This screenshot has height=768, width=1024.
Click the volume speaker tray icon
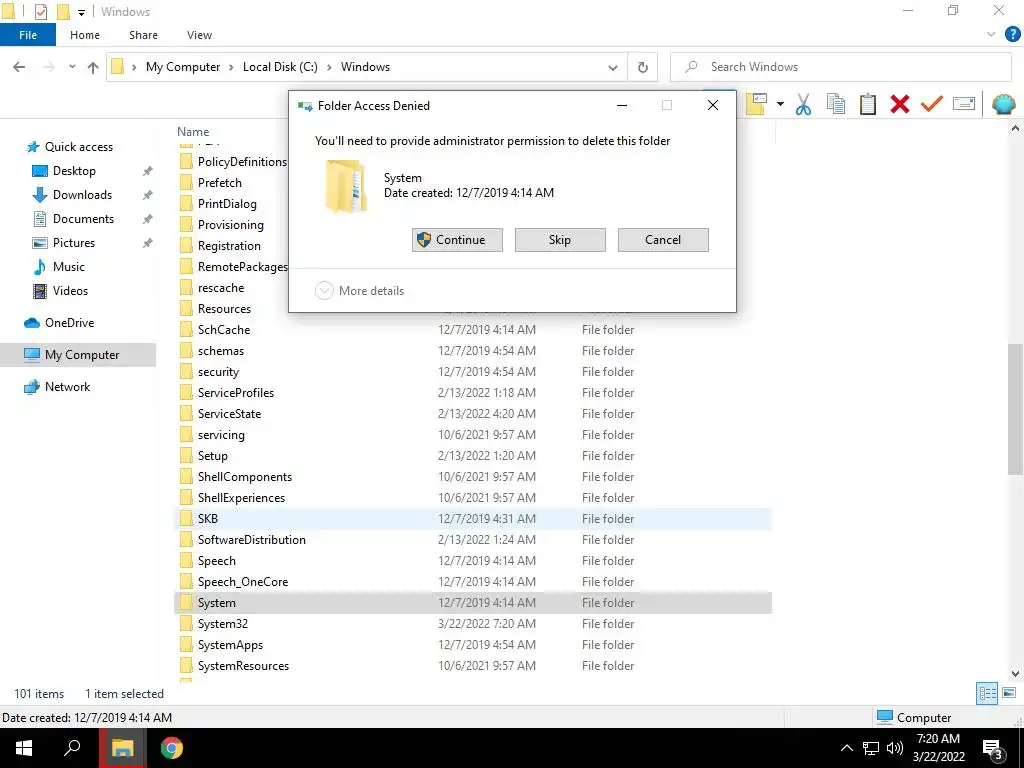[895, 748]
